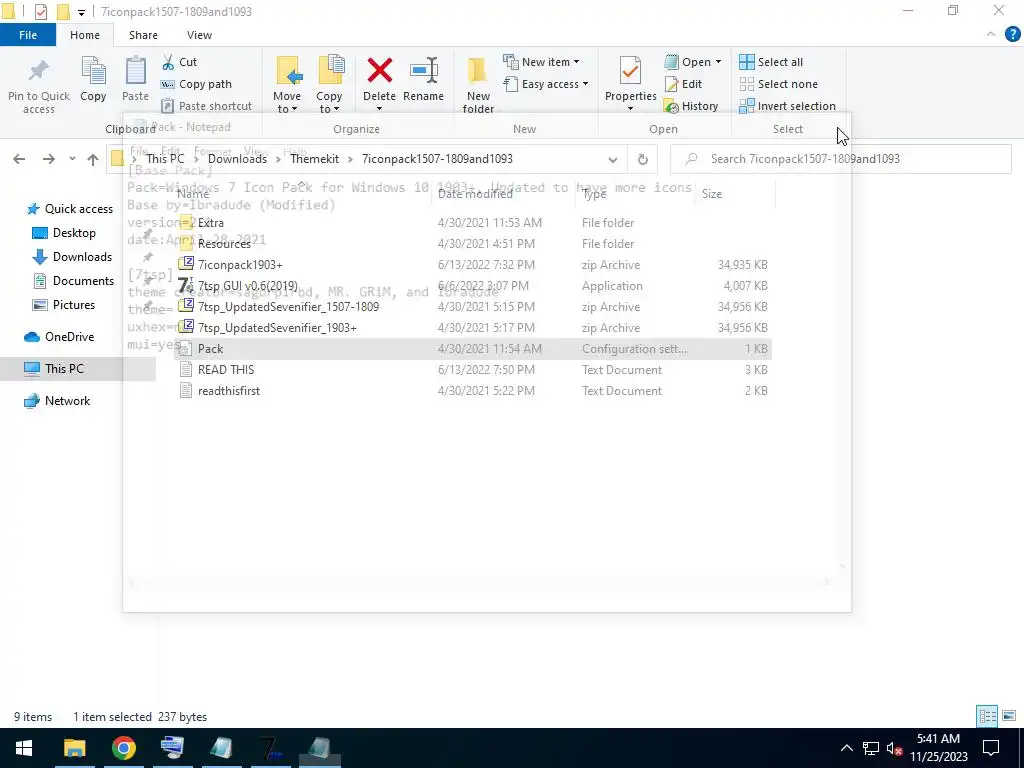Refresh the current folder view
This screenshot has width=1024, height=768.
(x=643, y=159)
